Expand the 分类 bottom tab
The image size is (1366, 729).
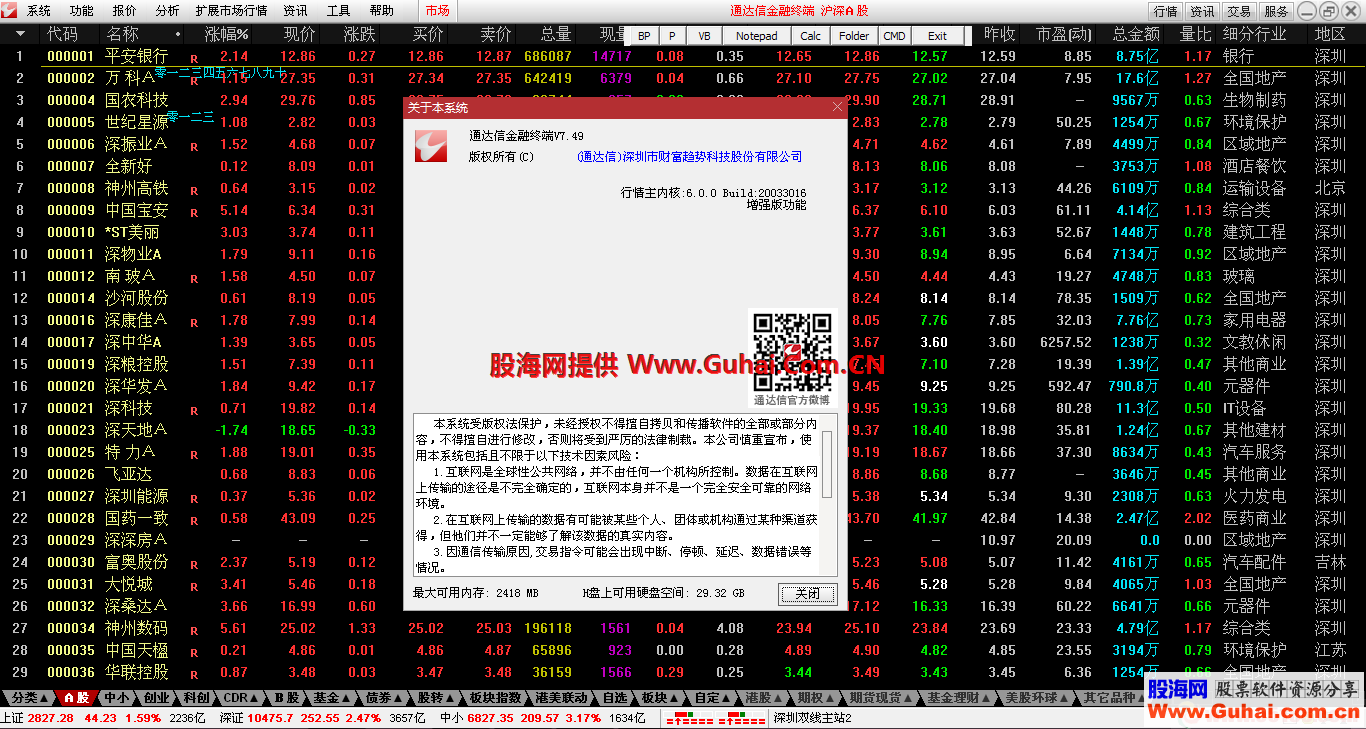click(x=28, y=698)
